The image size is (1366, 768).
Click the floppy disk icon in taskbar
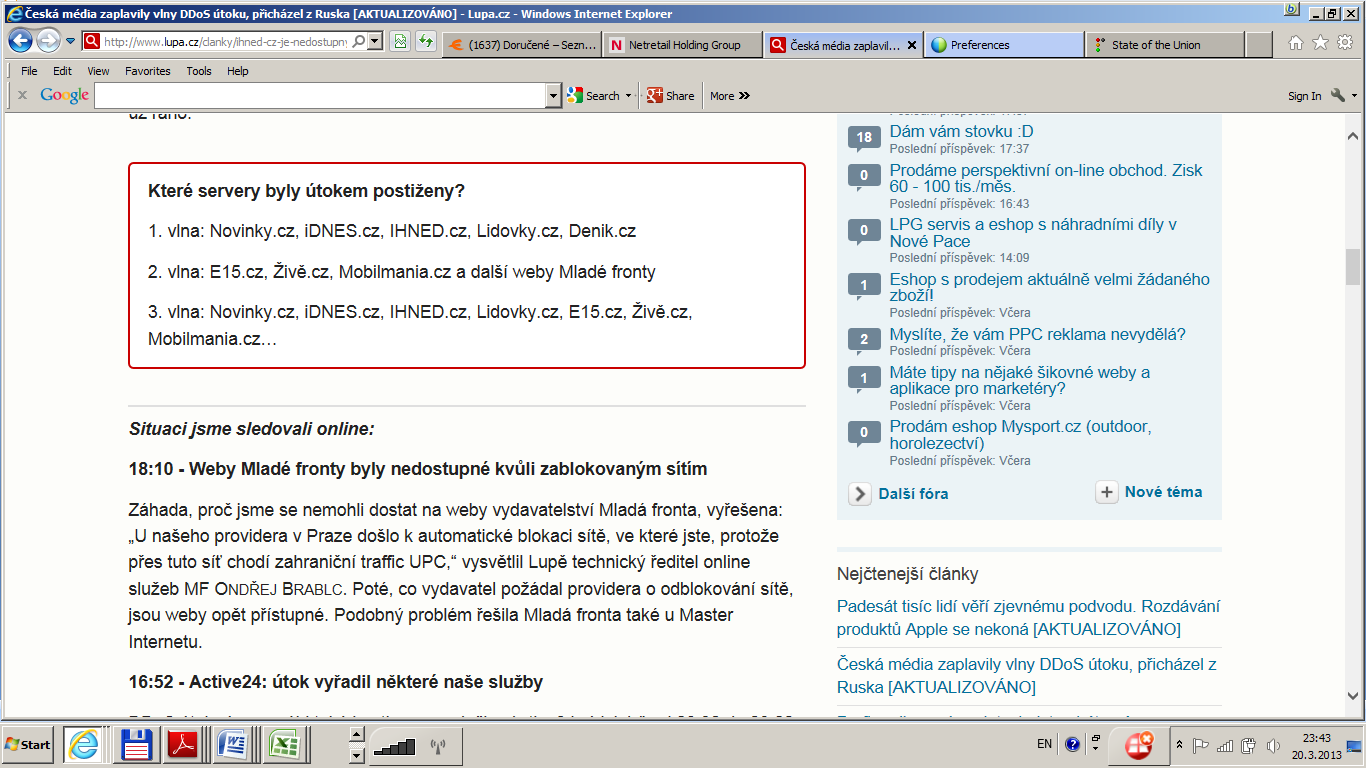[x=136, y=745]
